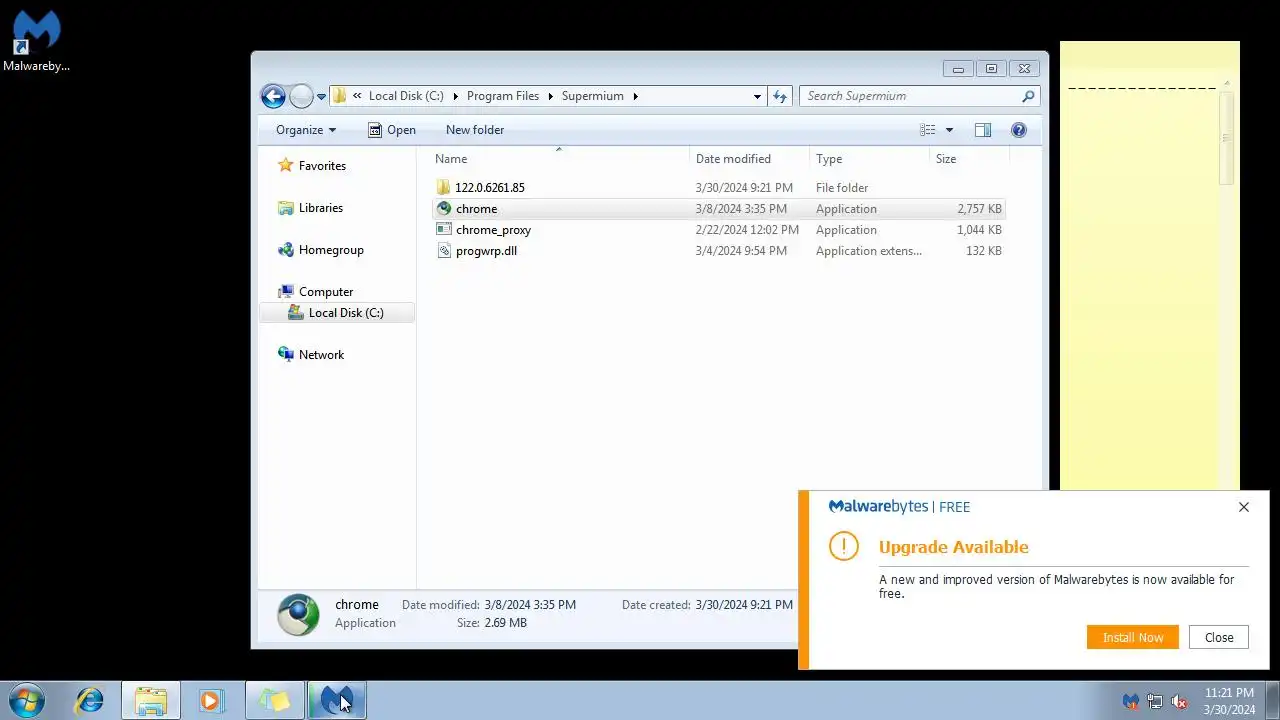Screen dimensions: 1280x720
Task: Click chrome thumbnail in details pane
Action: [298, 614]
